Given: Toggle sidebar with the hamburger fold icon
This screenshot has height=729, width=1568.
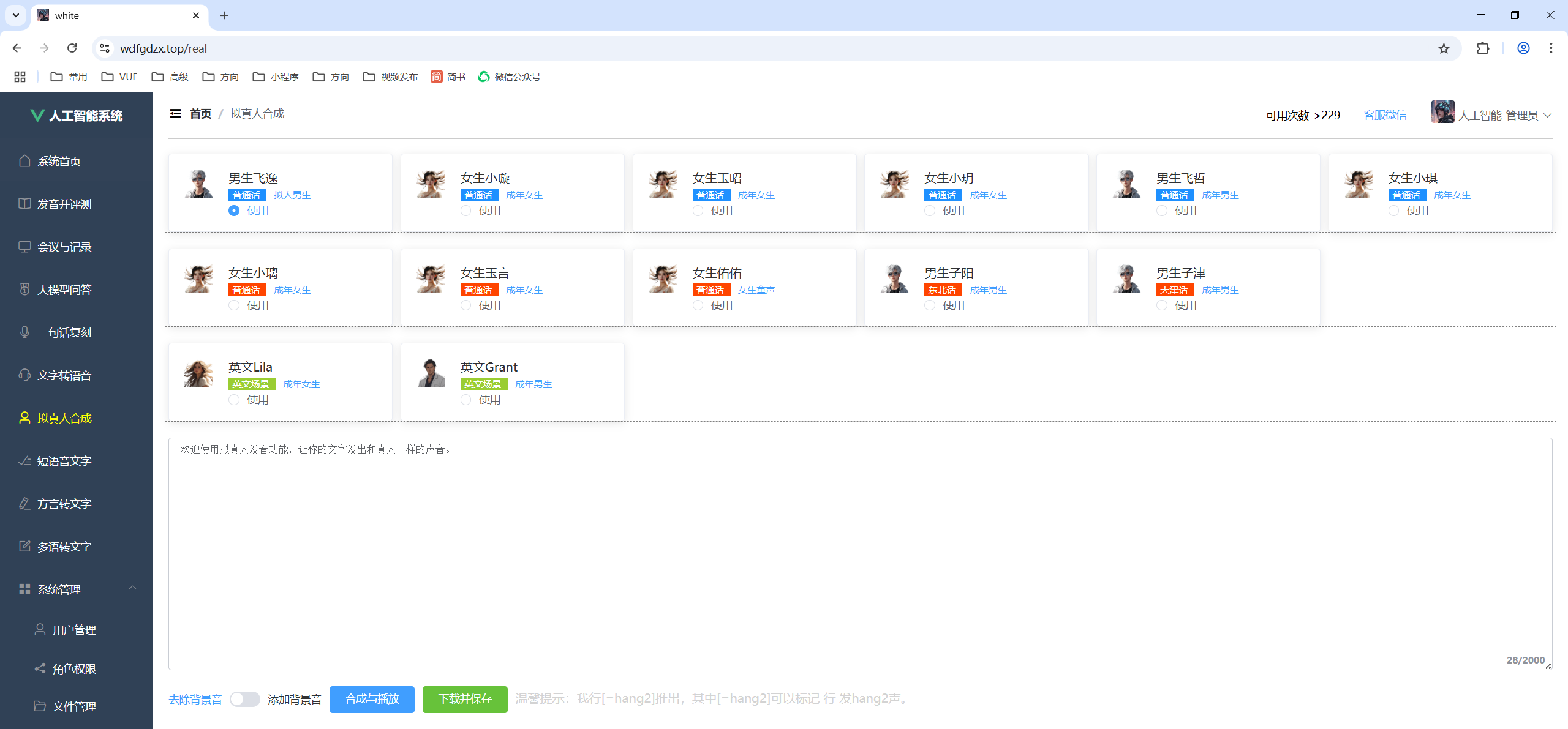Looking at the screenshot, I should pos(175,114).
